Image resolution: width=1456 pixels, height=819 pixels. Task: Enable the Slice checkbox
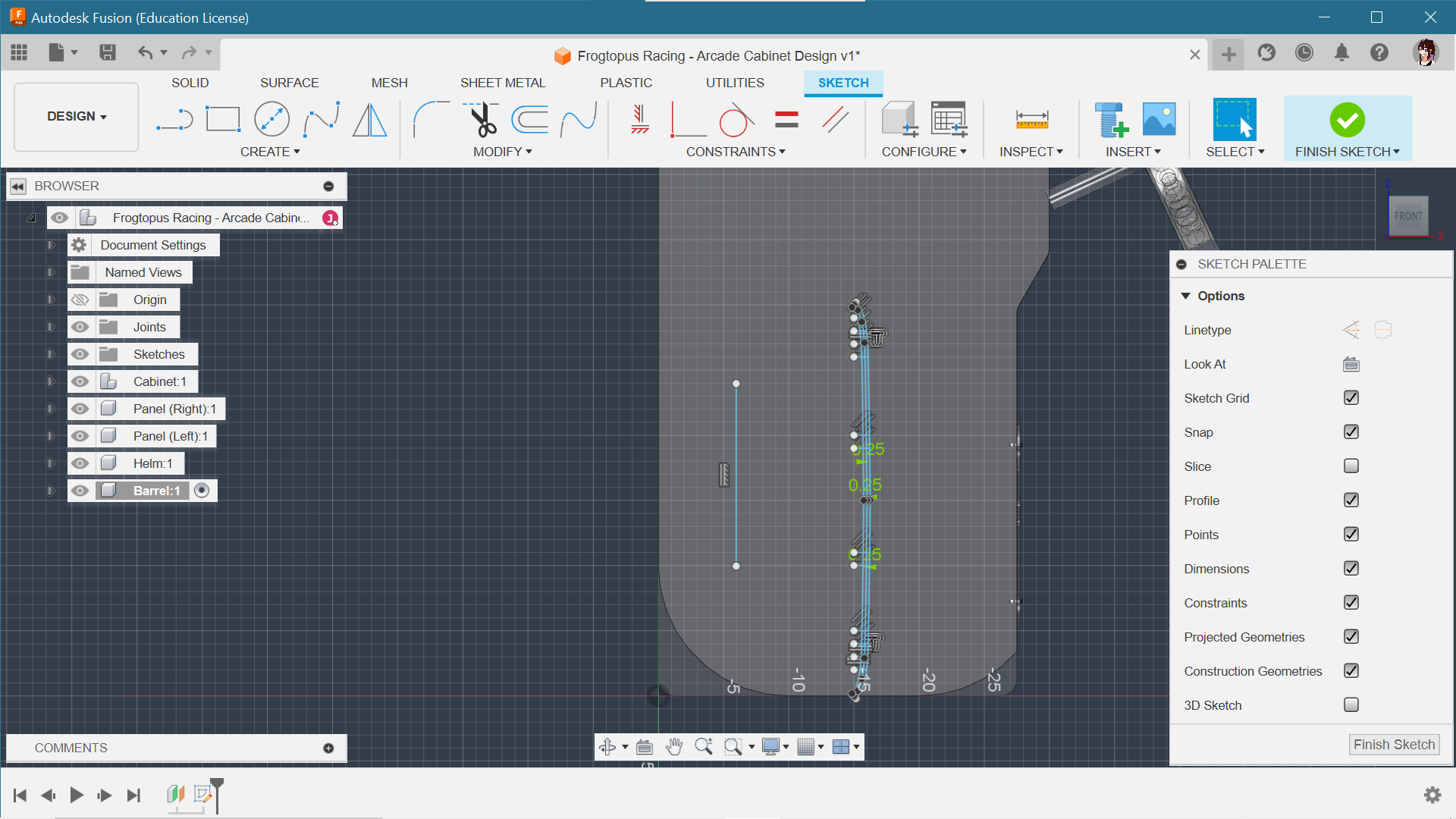(1351, 466)
